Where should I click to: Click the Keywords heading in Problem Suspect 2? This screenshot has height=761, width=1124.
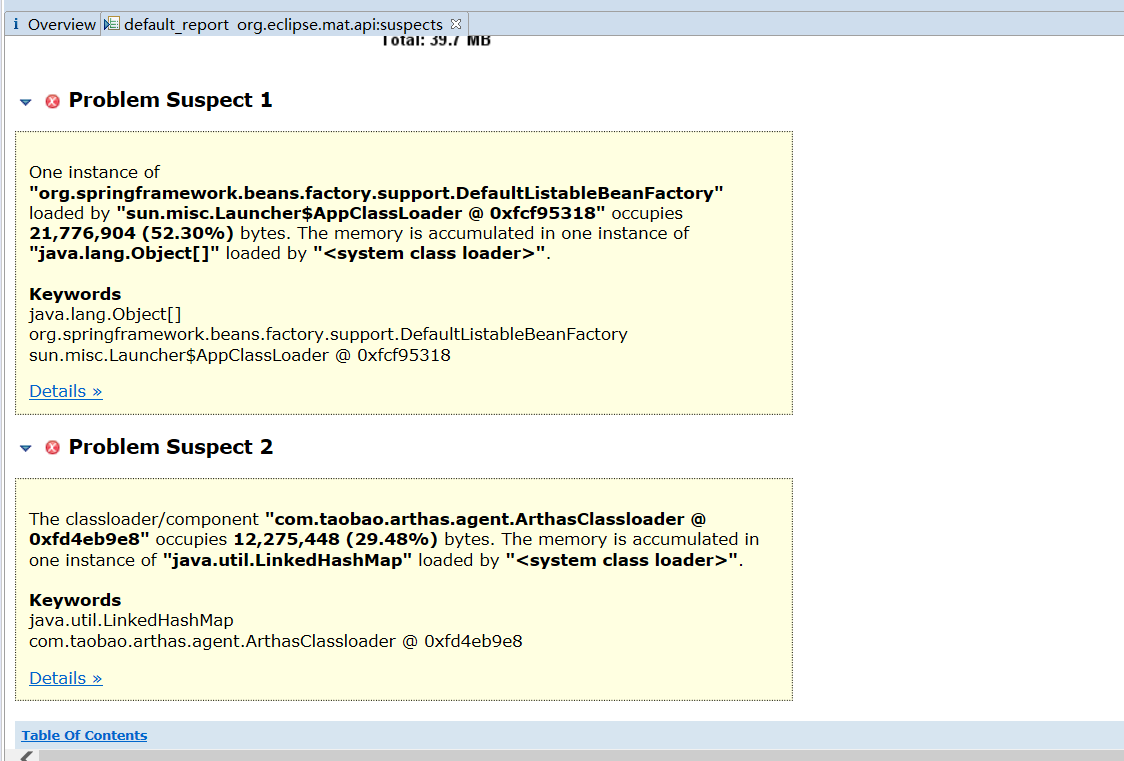pyautogui.click(x=75, y=600)
